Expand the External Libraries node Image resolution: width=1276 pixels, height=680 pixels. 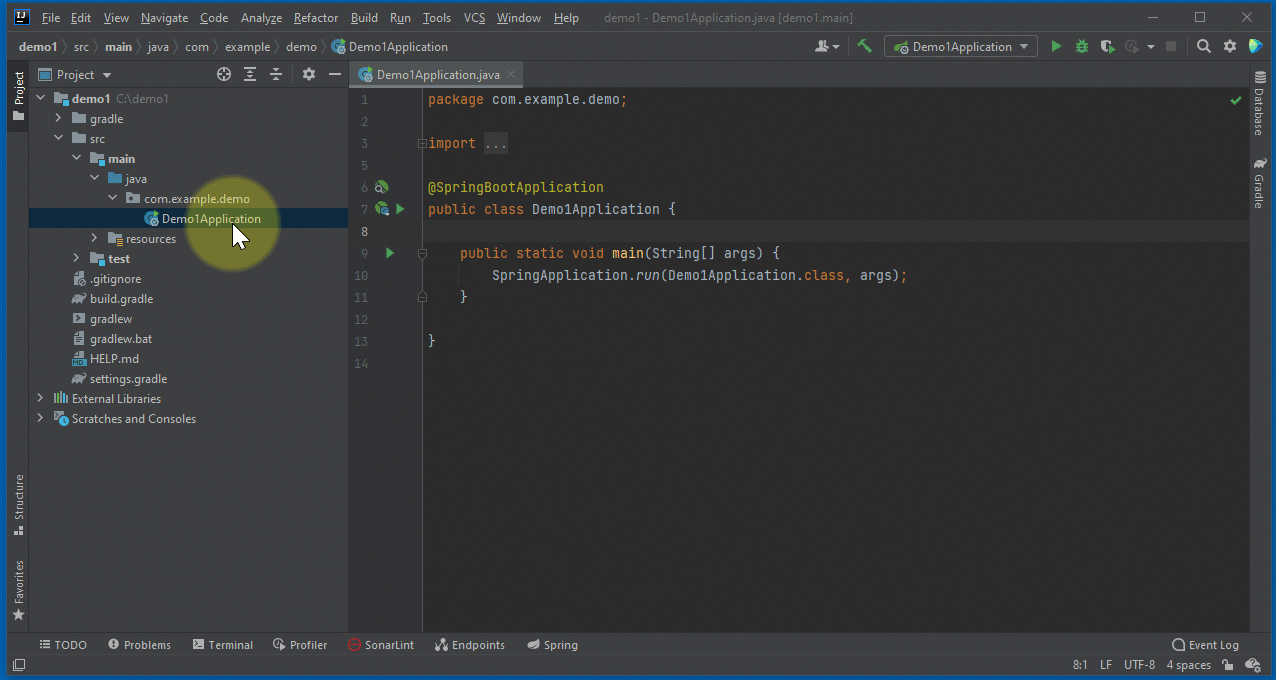pyautogui.click(x=40, y=398)
